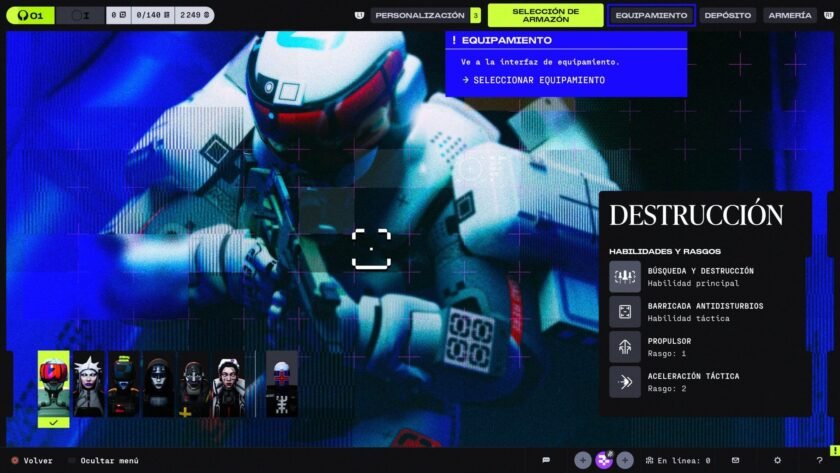
Task: Toggle Ocultar menú
Action: [103, 461]
